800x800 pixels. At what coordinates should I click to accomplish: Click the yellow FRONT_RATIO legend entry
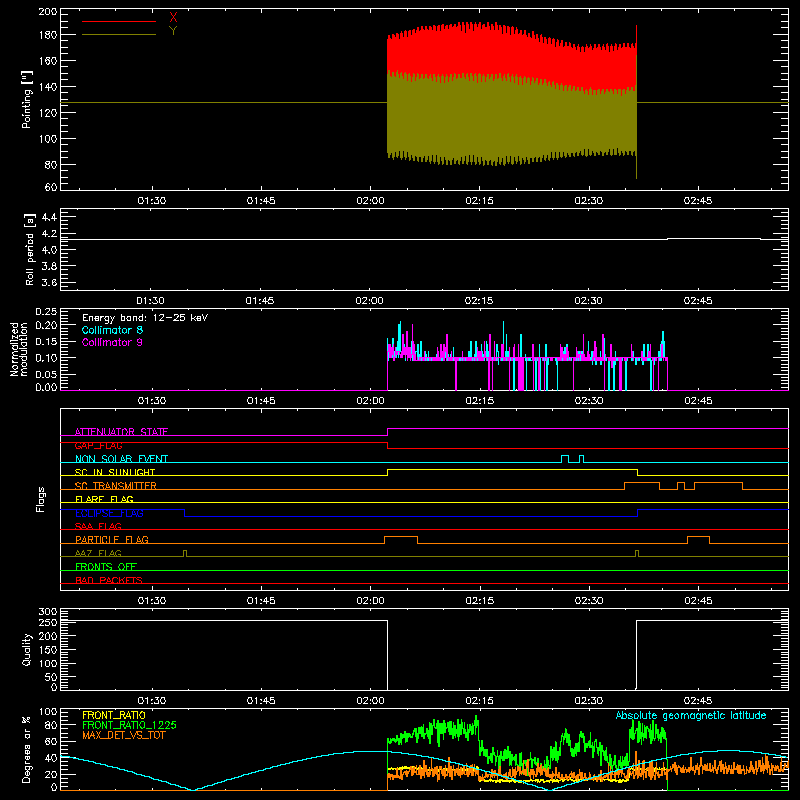[x=114, y=715]
